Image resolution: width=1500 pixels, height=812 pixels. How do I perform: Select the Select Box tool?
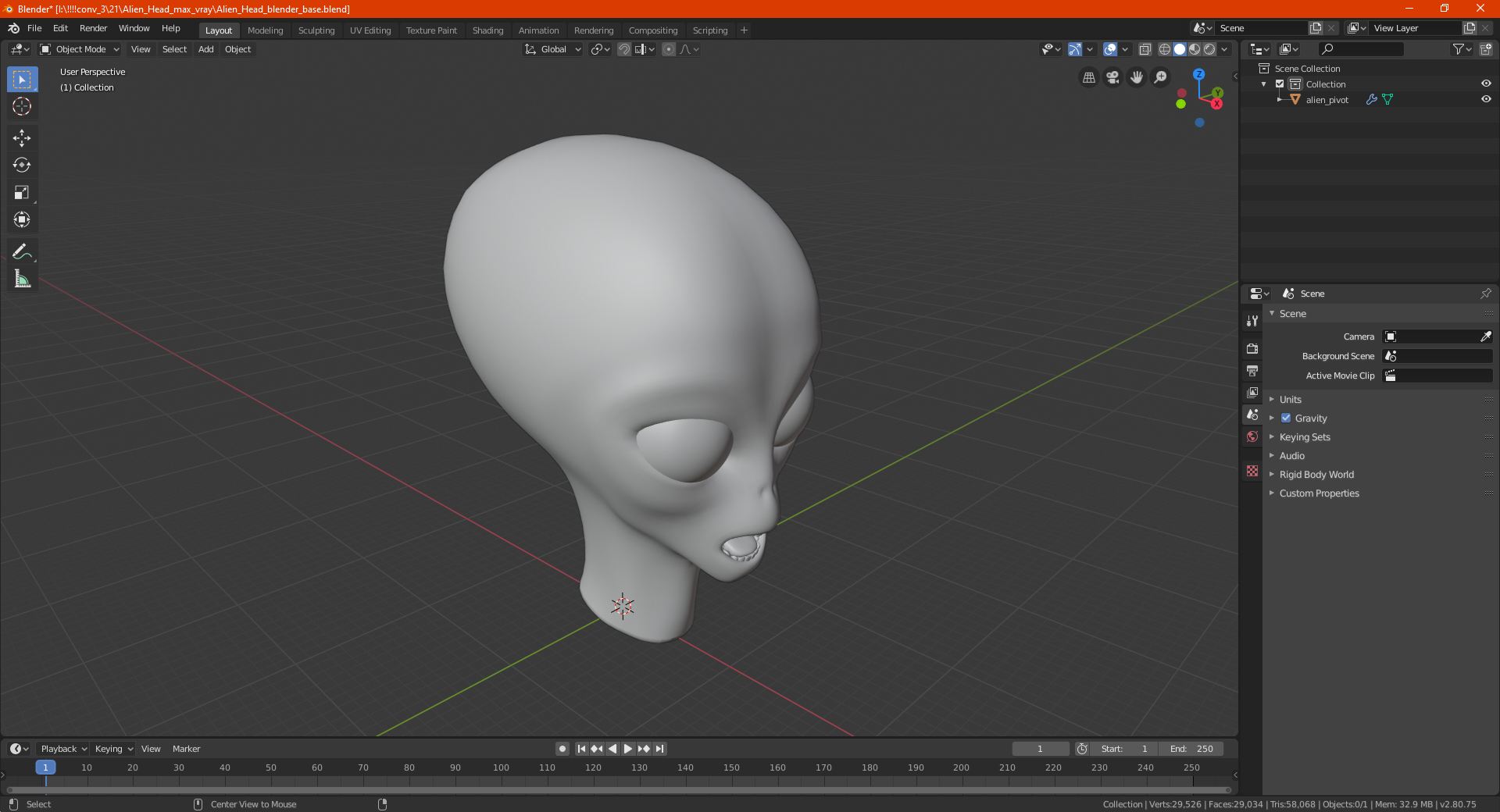click(22, 79)
